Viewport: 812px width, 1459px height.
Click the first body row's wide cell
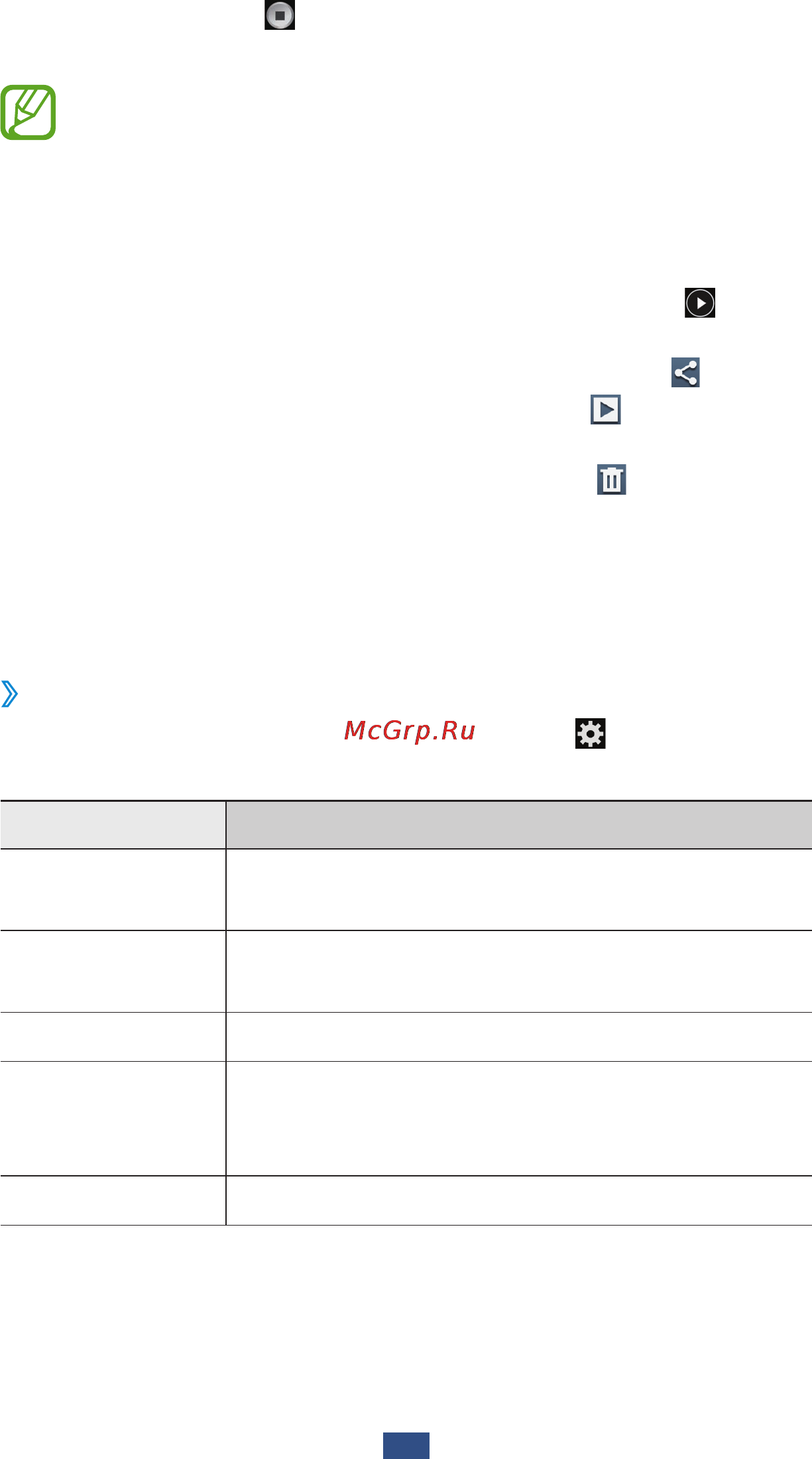[519, 890]
